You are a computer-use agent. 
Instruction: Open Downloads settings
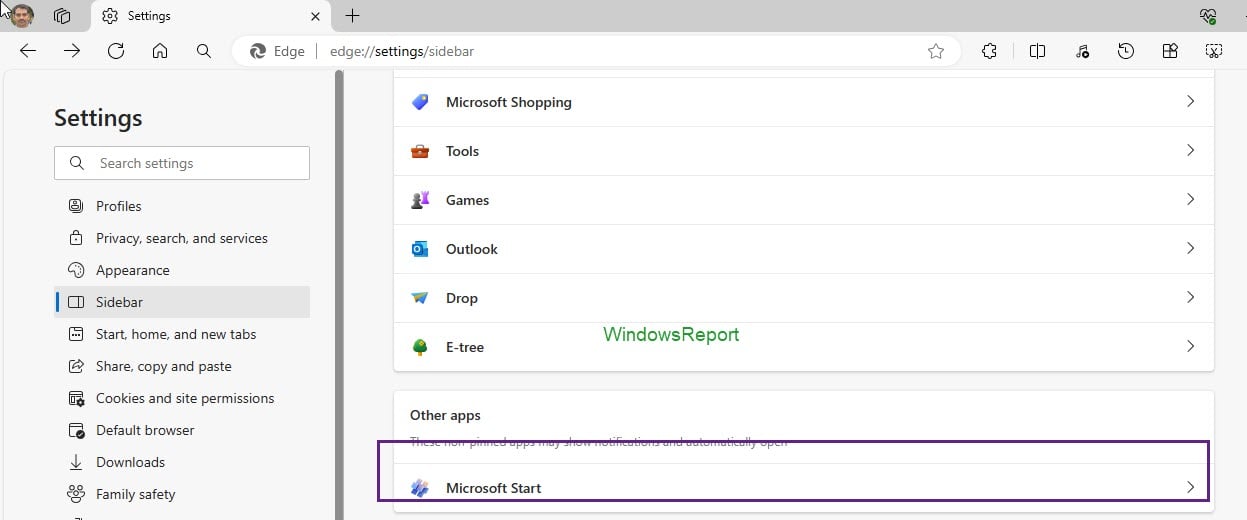pos(182,462)
